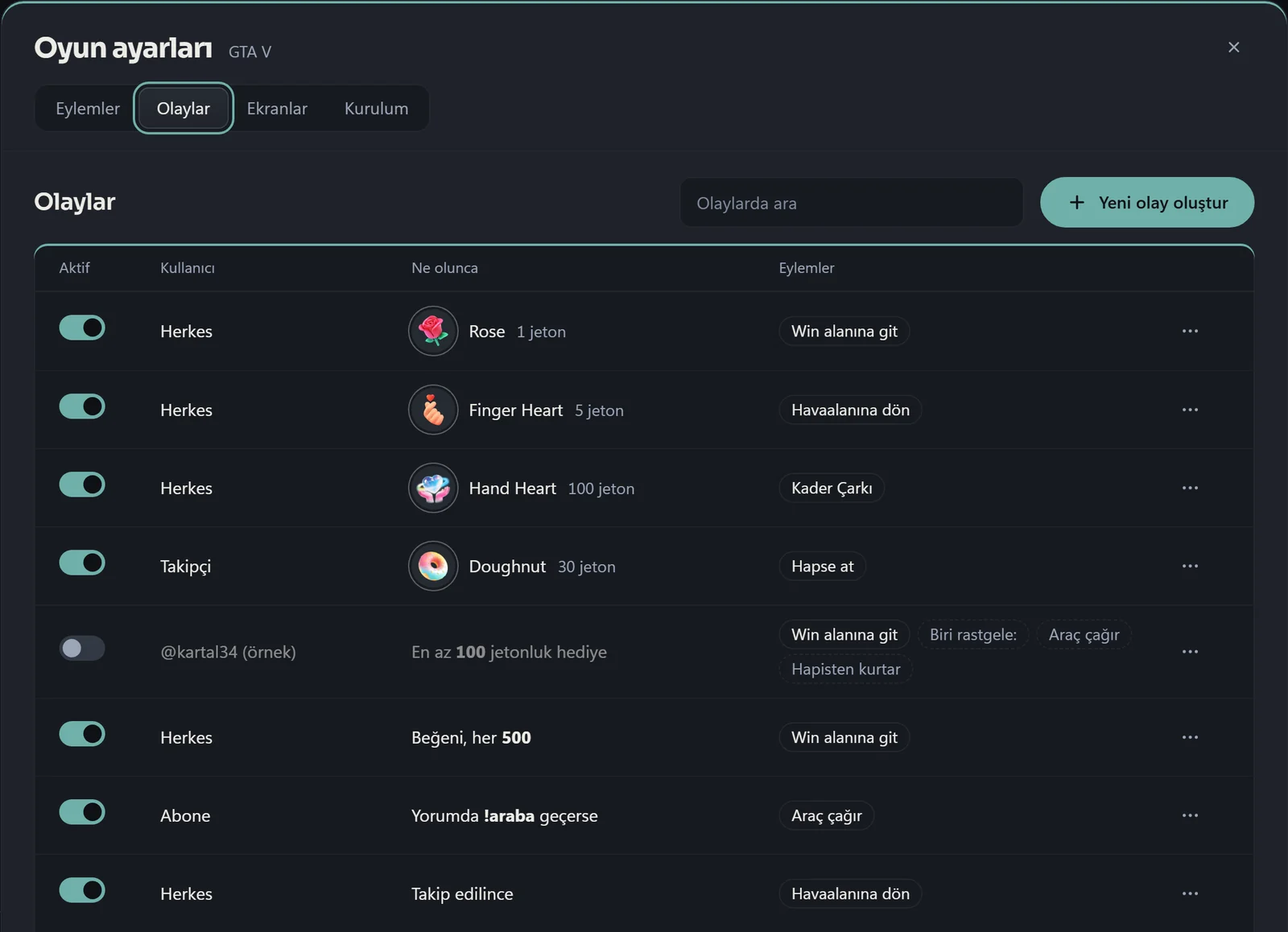Image resolution: width=1288 pixels, height=932 pixels.
Task: Click the Doughnut gift icon
Action: pos(433,566)
